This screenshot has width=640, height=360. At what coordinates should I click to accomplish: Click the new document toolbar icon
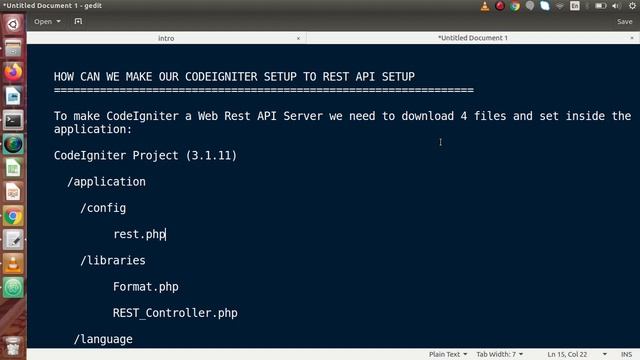(78, 21)
